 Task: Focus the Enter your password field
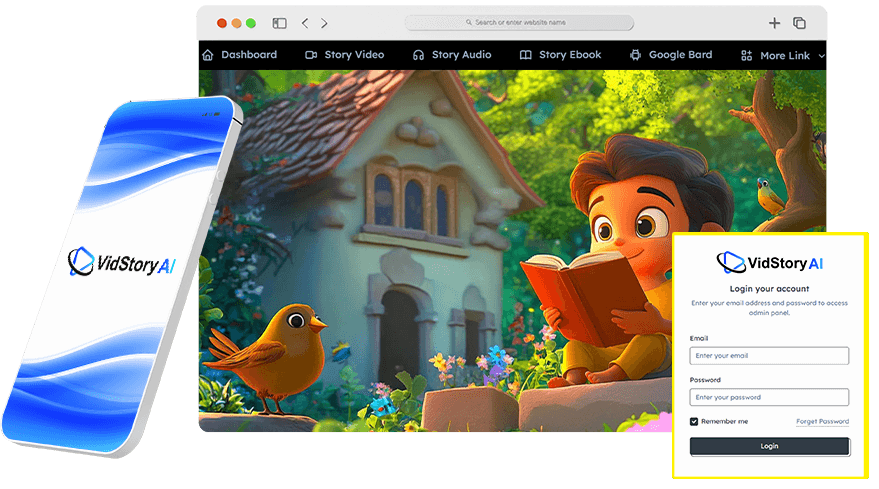pyautogui.click(x=769, y=397)
